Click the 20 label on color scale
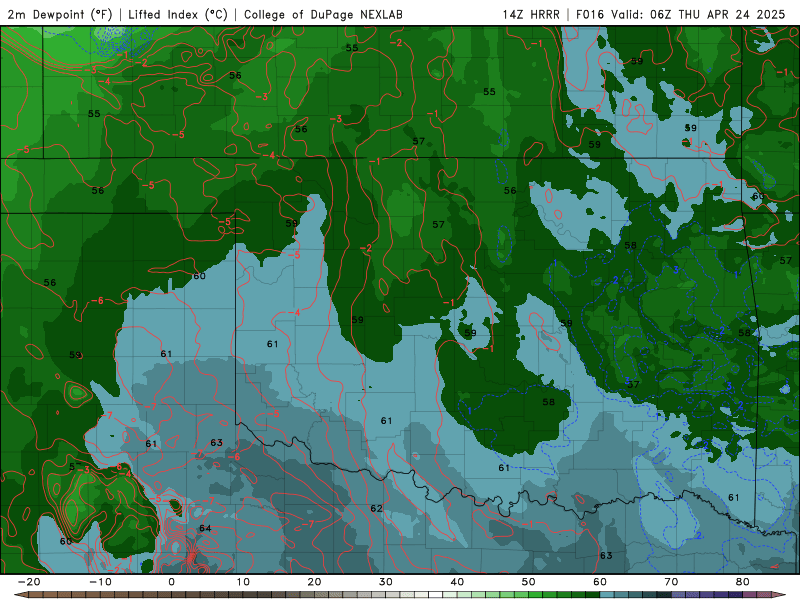 (x=314, y=582)
